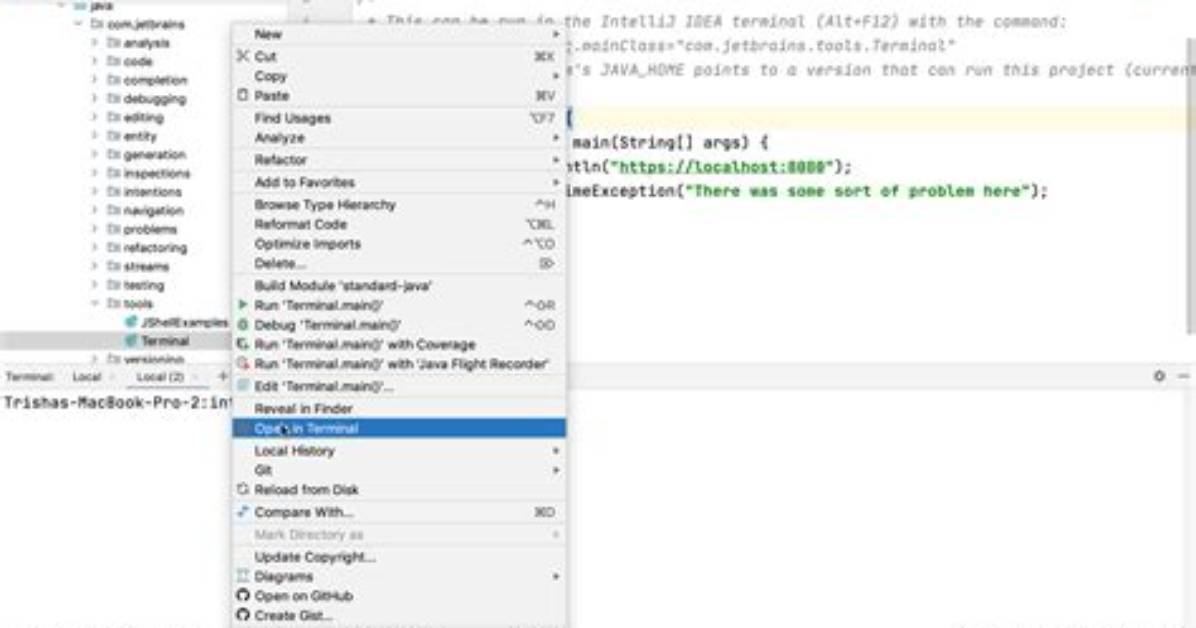Click the GitHub icon beside Create Gist
Viewport: 1196px width, 628px height.
[243, 615]
